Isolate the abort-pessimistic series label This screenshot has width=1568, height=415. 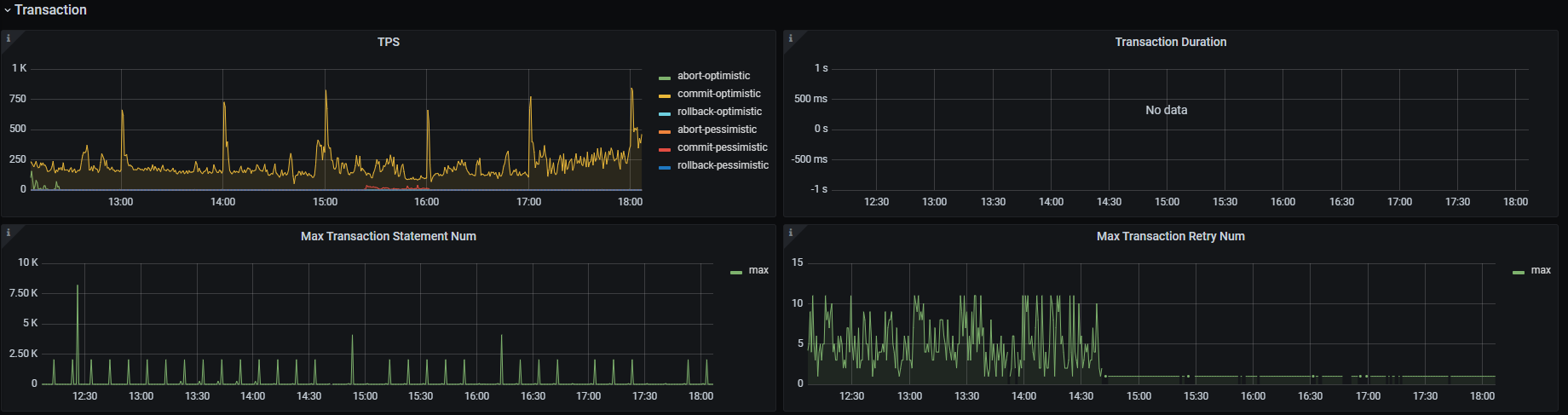(717, 130)
